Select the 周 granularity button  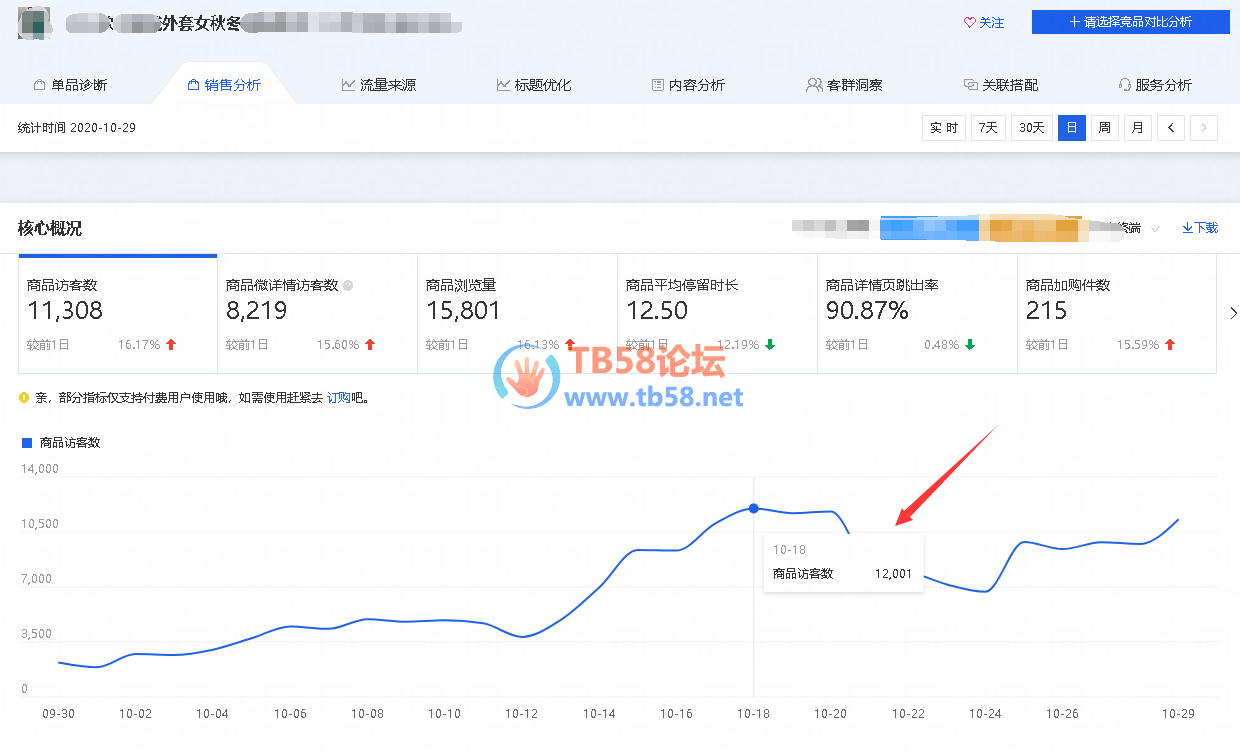[1105, 128]
